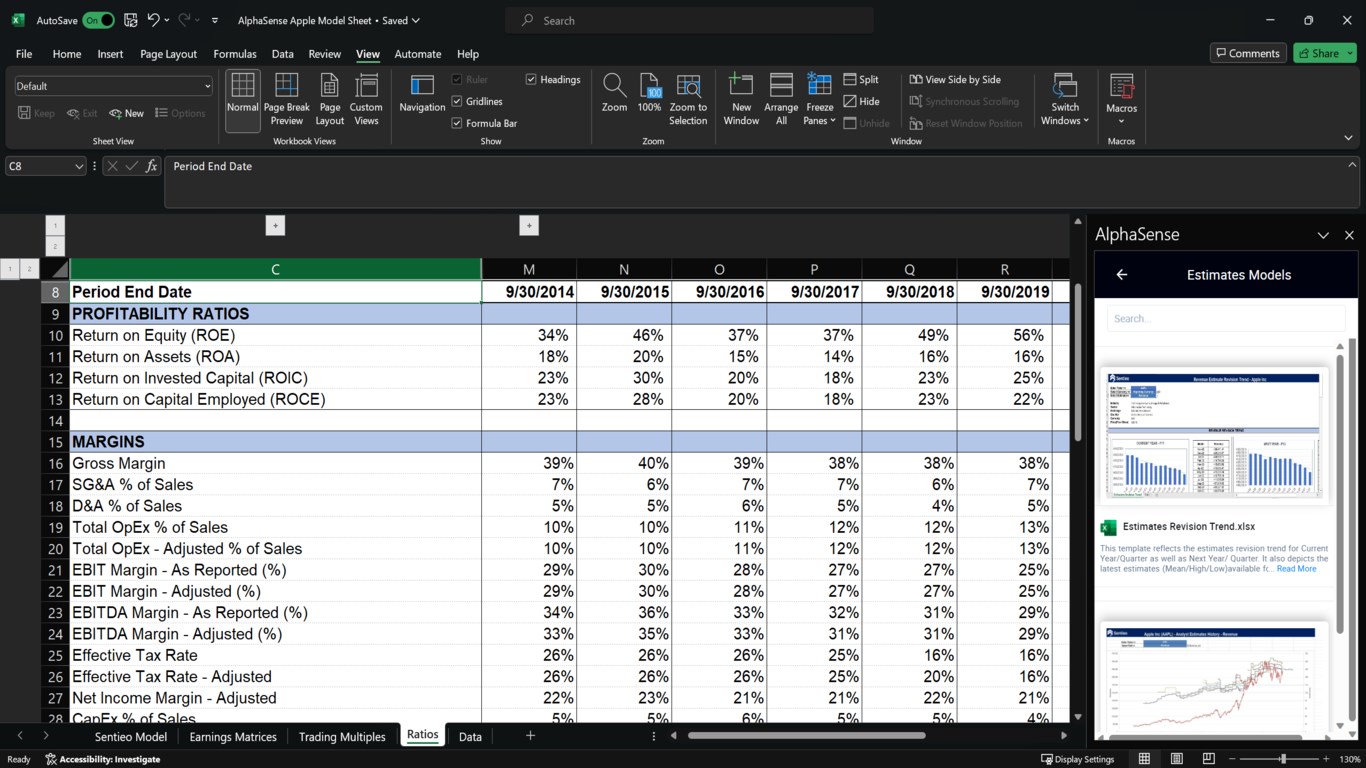
Task: Expand the Freeze Panes menu
Action: 819,114
